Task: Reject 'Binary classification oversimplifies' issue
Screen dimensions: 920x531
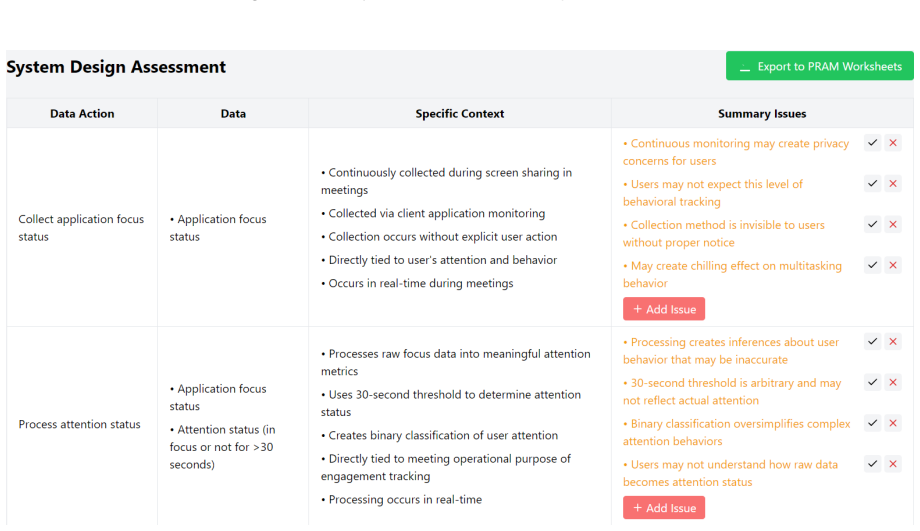Action: [x=893, y=423]
